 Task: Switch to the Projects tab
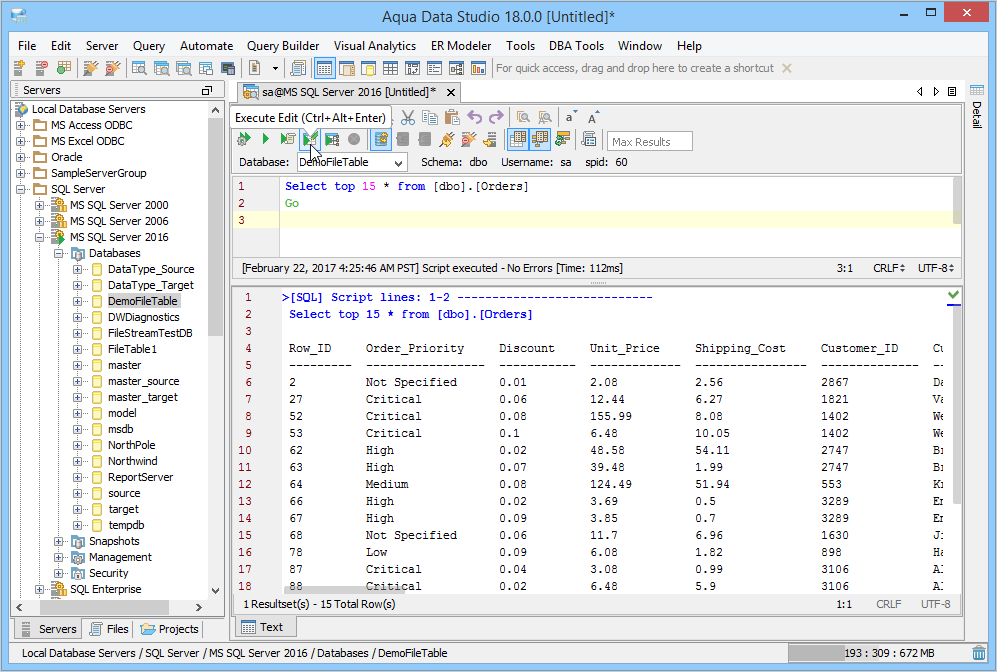coord(169,629)
